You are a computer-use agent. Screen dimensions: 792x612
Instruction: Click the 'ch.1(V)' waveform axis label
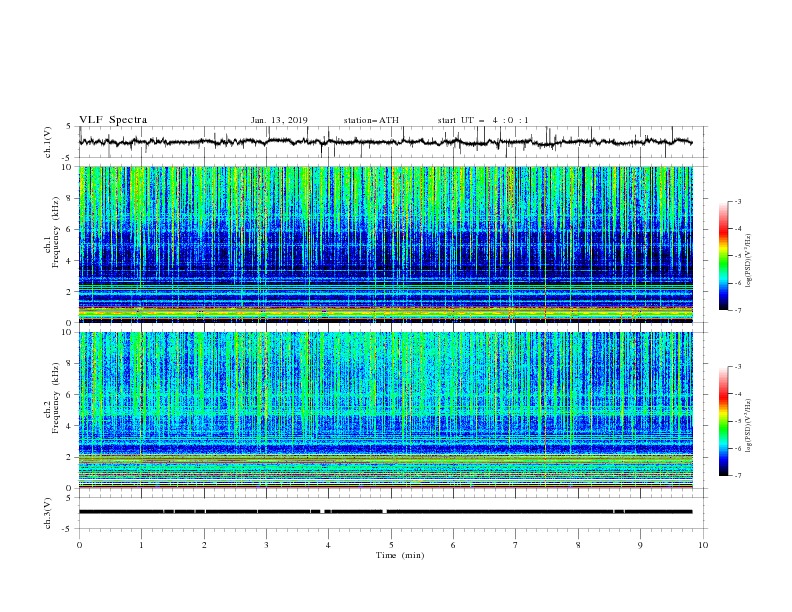point(48,142)
